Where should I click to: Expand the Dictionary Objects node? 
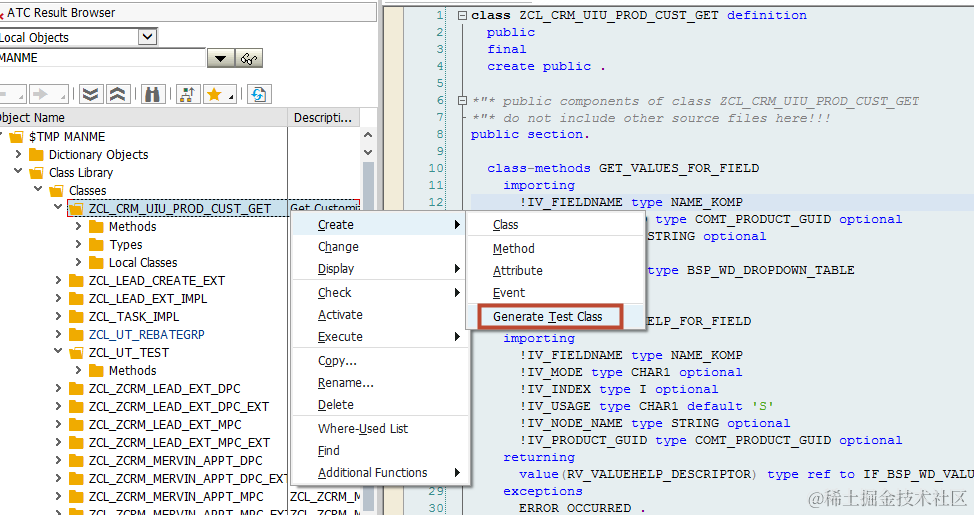coord(18,154)
